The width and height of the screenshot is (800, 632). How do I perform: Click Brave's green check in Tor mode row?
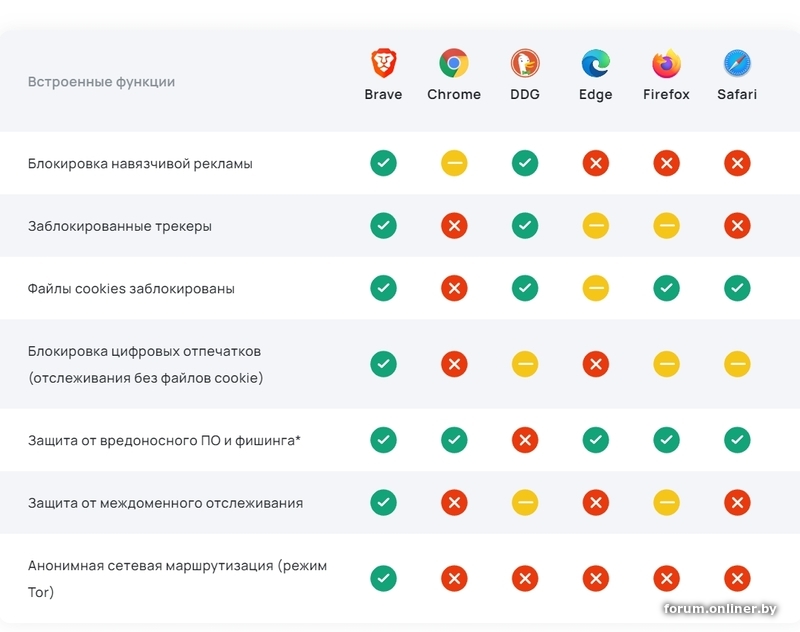coord(383,578)
